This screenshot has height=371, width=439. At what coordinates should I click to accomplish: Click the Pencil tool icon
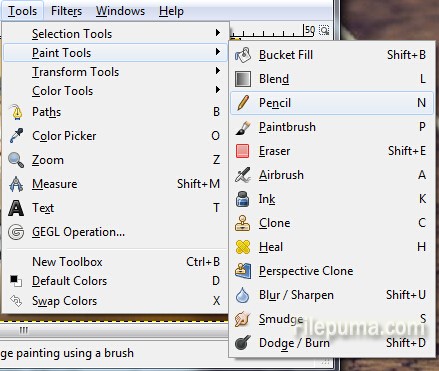point(243,103)
